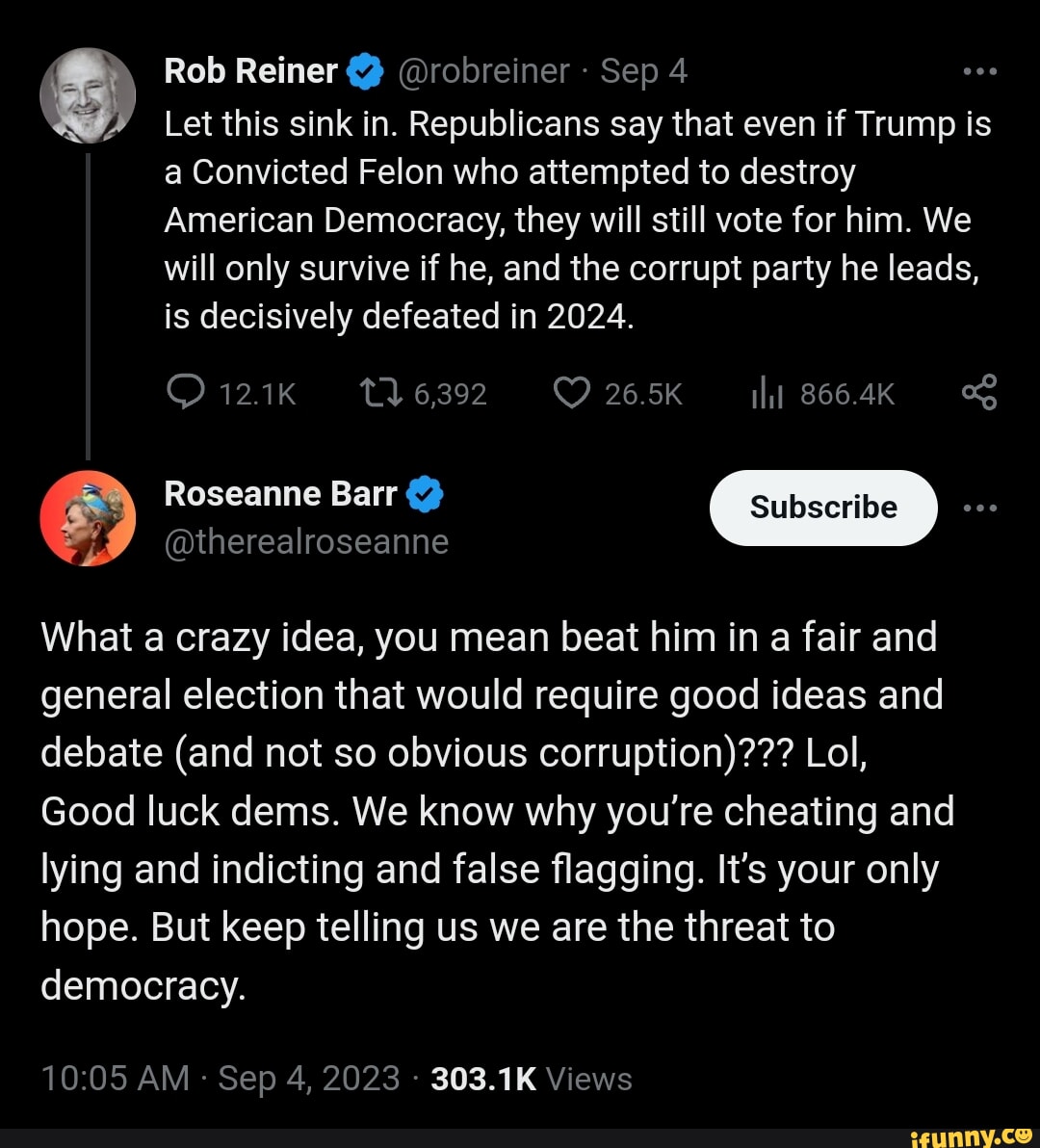Like Rob Reiner's tweet with the heart icon
This screenshot has height=1148, width=1040.
pyautogui.click(x=572, y=393)
